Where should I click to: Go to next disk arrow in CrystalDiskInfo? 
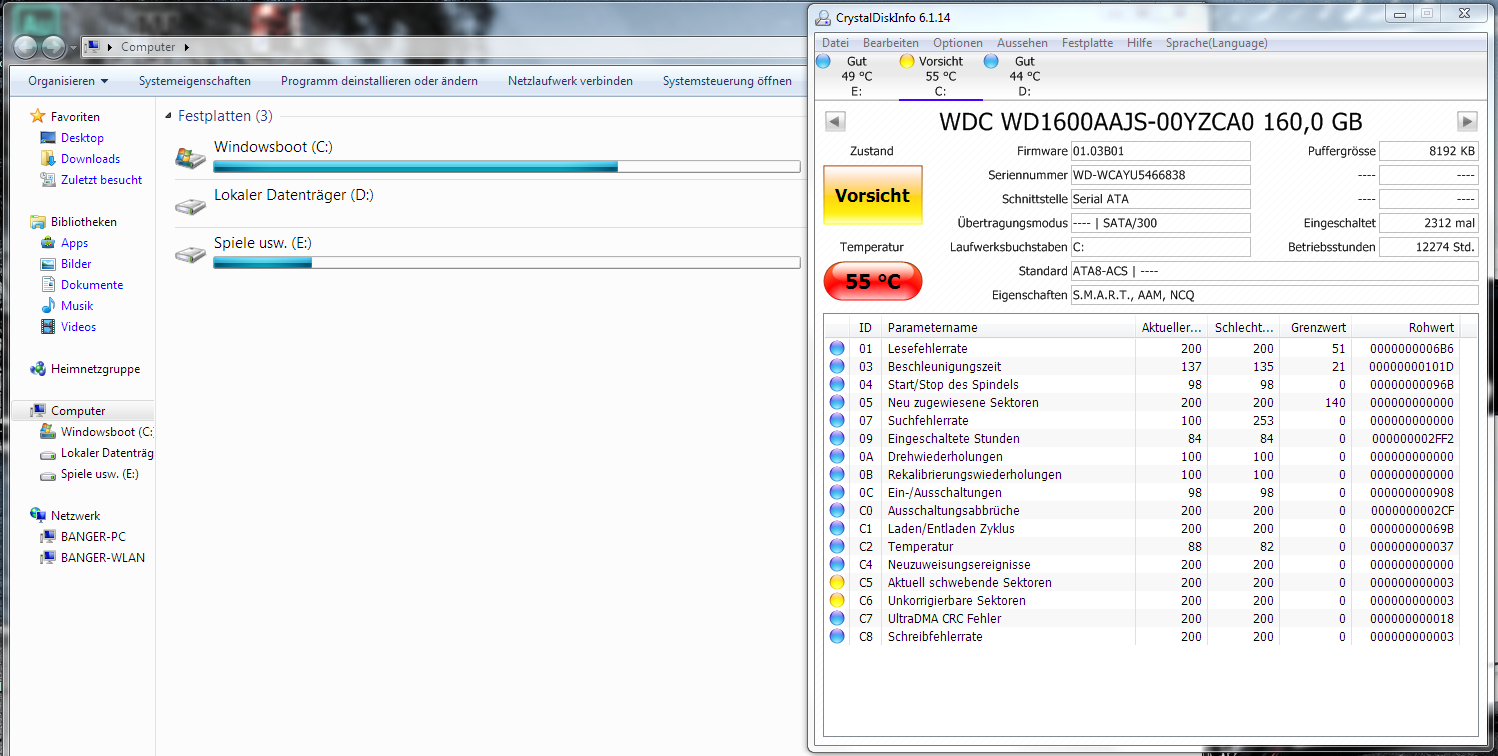coord(1467,122)
